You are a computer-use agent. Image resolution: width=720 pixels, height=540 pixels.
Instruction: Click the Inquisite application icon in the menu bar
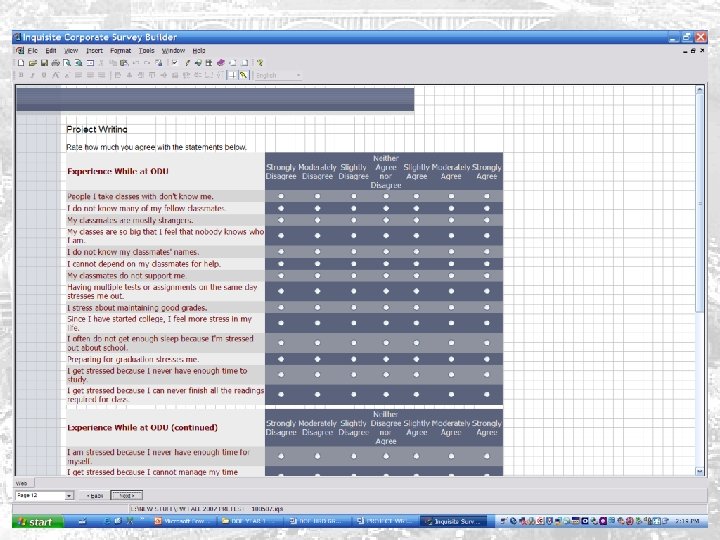(20, 51)
